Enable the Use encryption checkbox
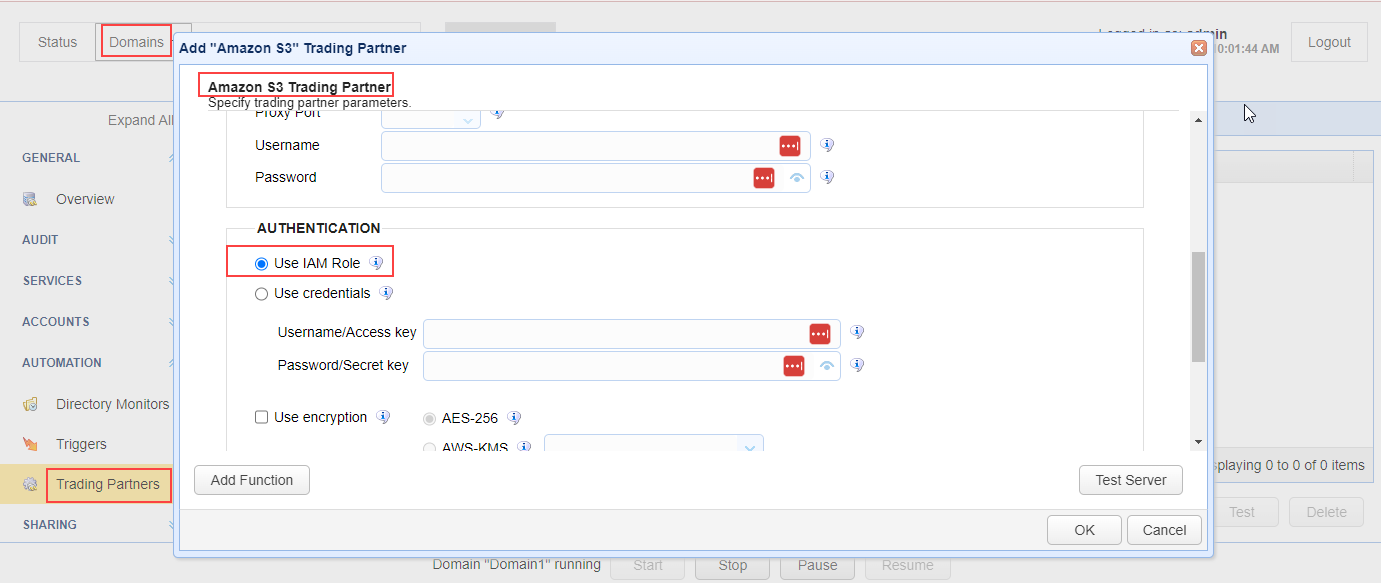1381x583 pixels. click(x=262, y=418)
